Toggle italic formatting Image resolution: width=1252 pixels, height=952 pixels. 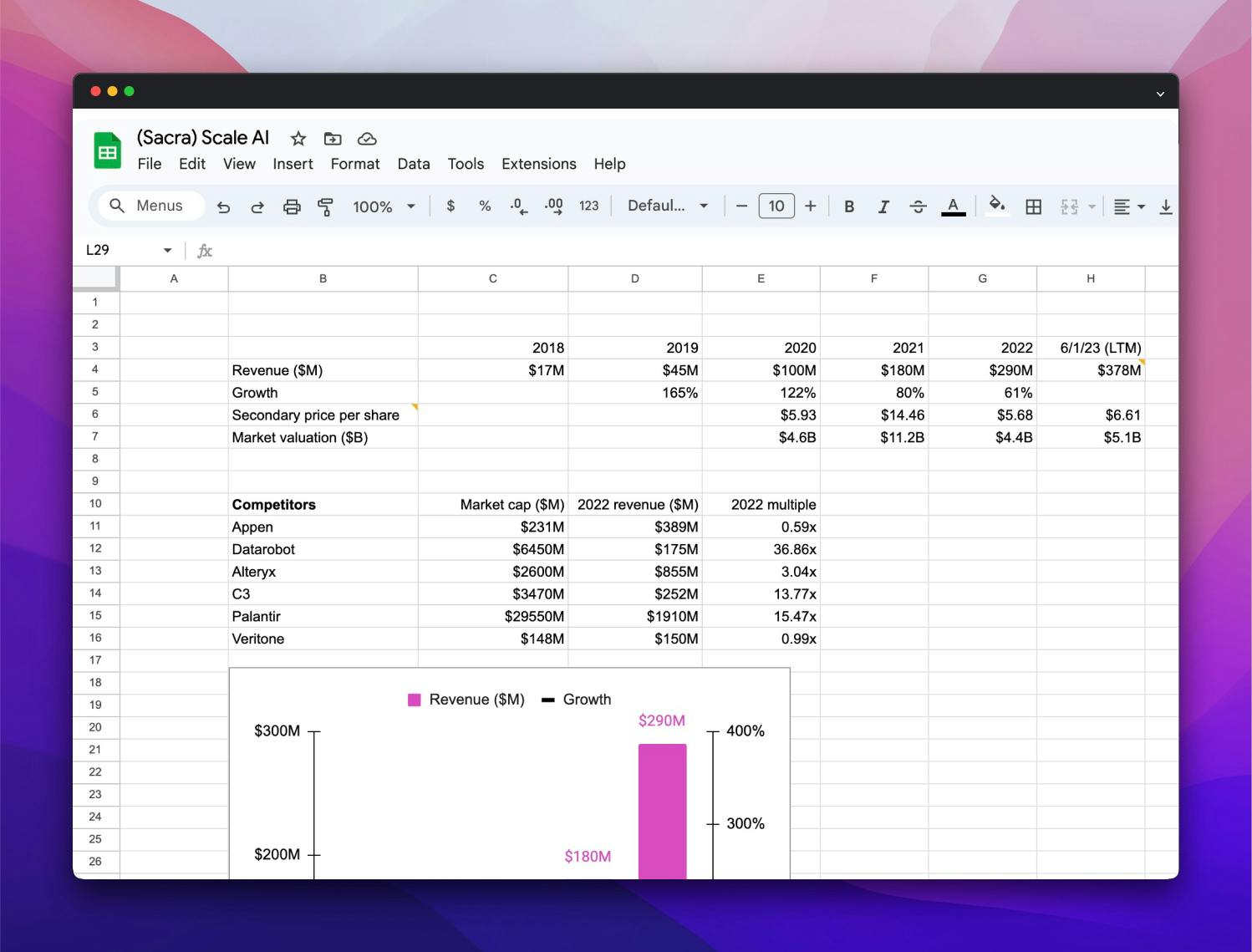883,206
